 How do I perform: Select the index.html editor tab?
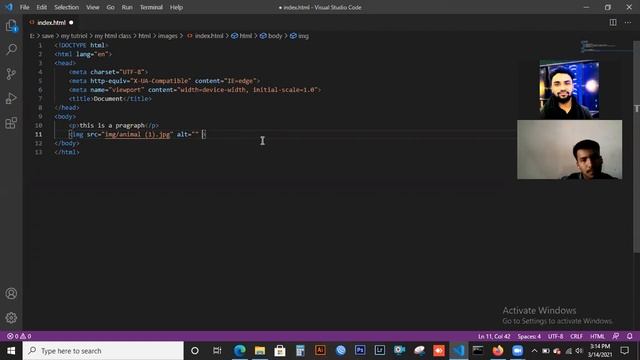[x=51, y=22]
